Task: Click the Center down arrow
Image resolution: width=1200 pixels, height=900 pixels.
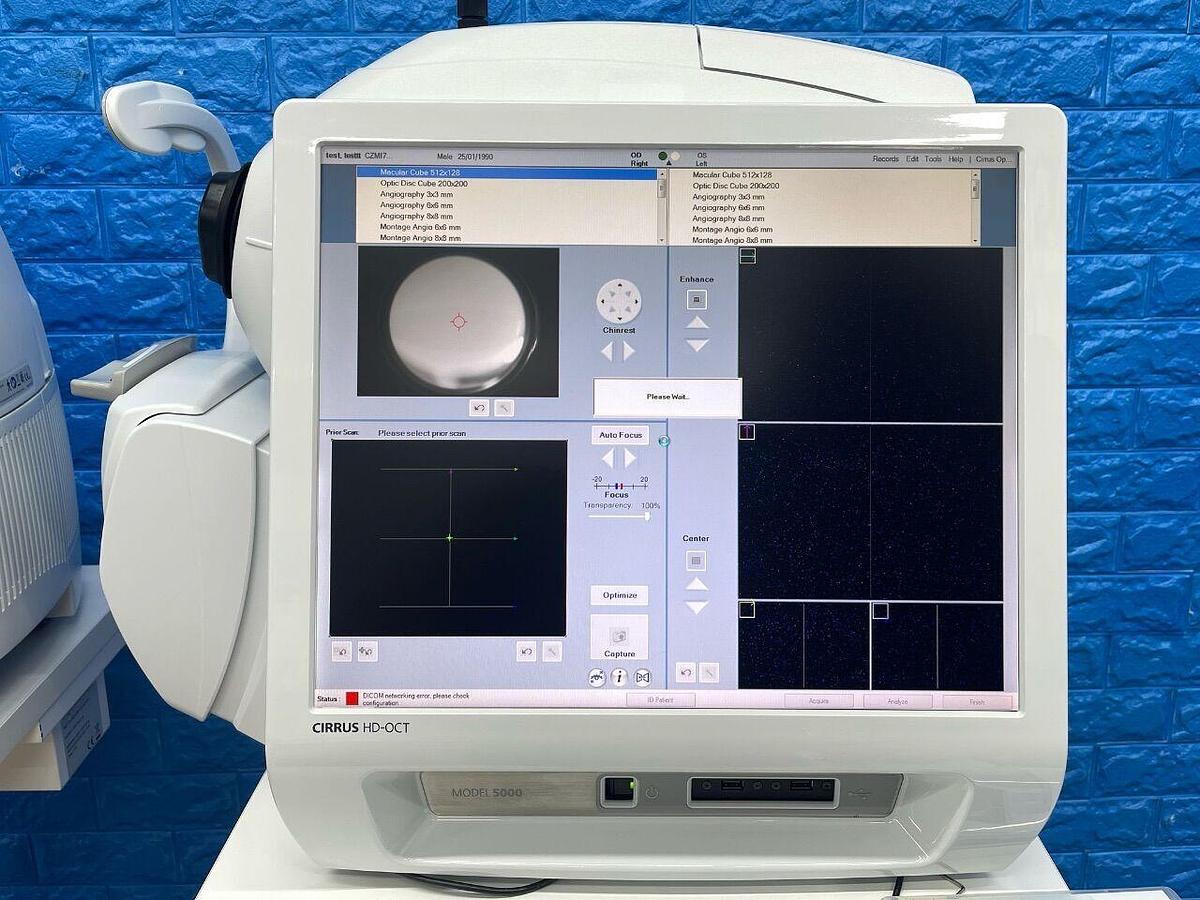Action: (x=696, y=607)
